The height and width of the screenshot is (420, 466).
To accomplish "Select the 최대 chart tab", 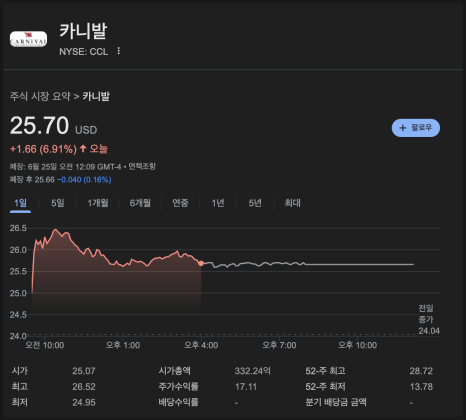I will tap(292, 203).
